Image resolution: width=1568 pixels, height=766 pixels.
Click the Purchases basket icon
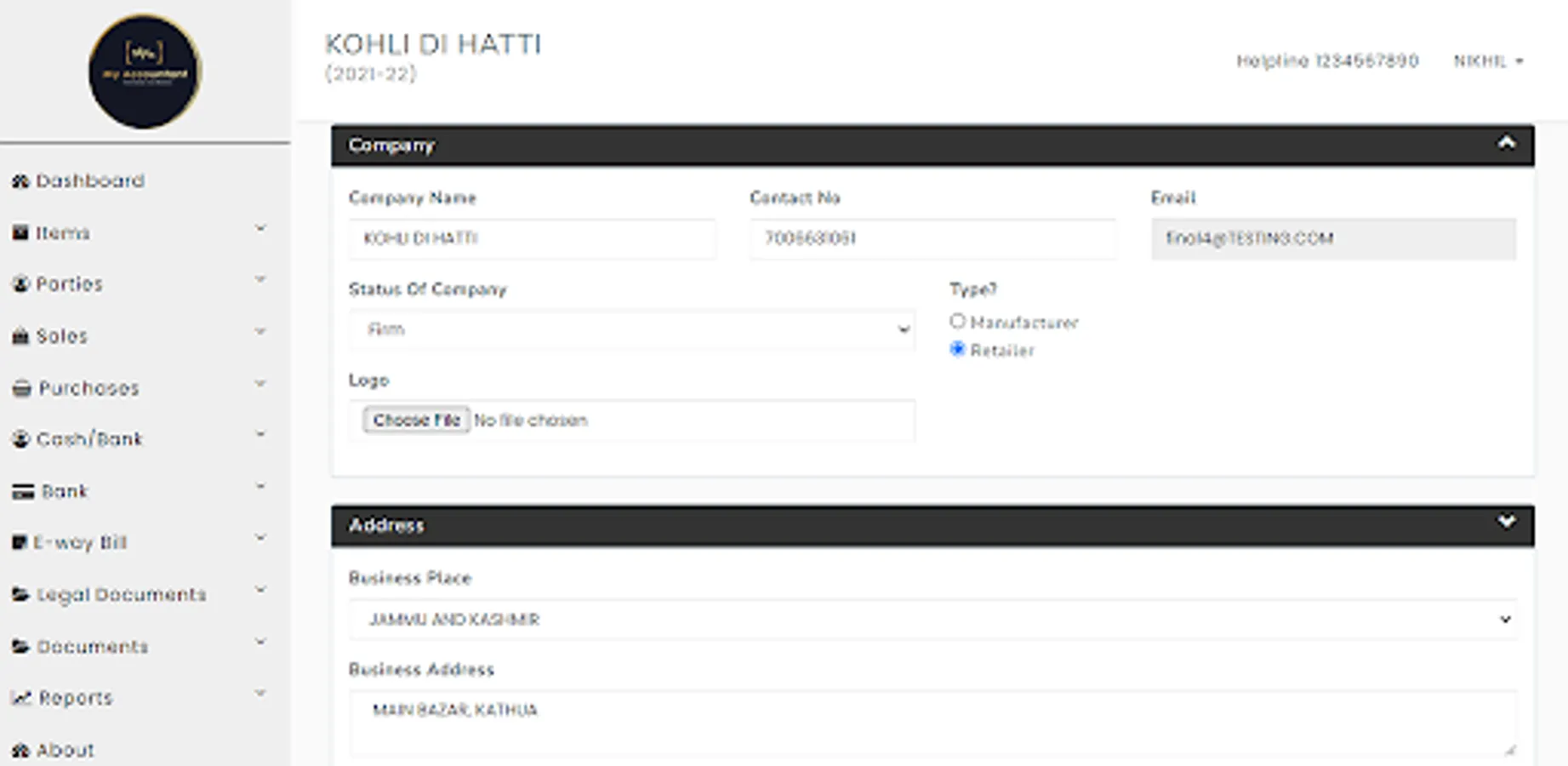tap(21, 389)
